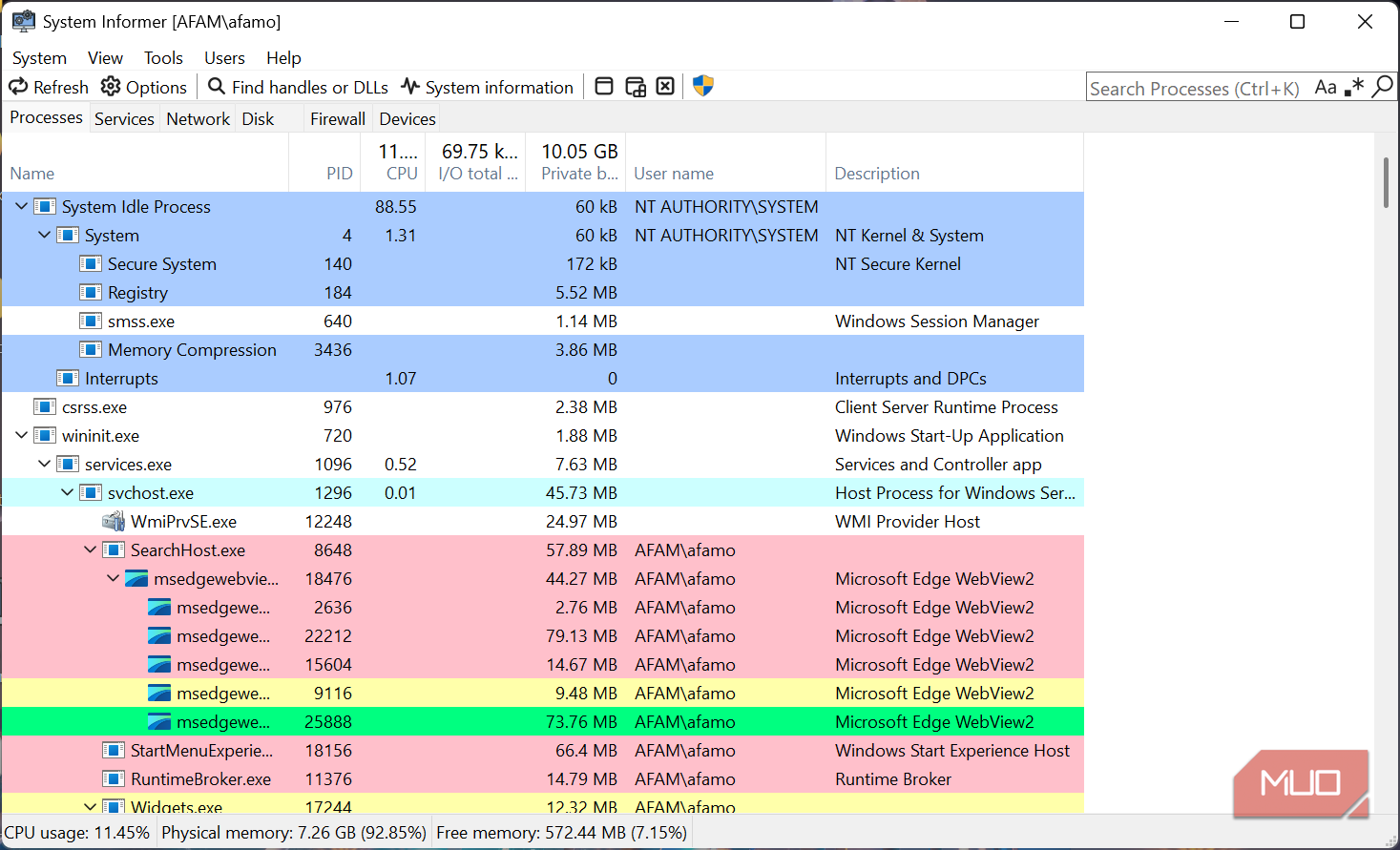Sort by the CPU column header
This screenshot has height=850, width=1400.
click(394, 163)
